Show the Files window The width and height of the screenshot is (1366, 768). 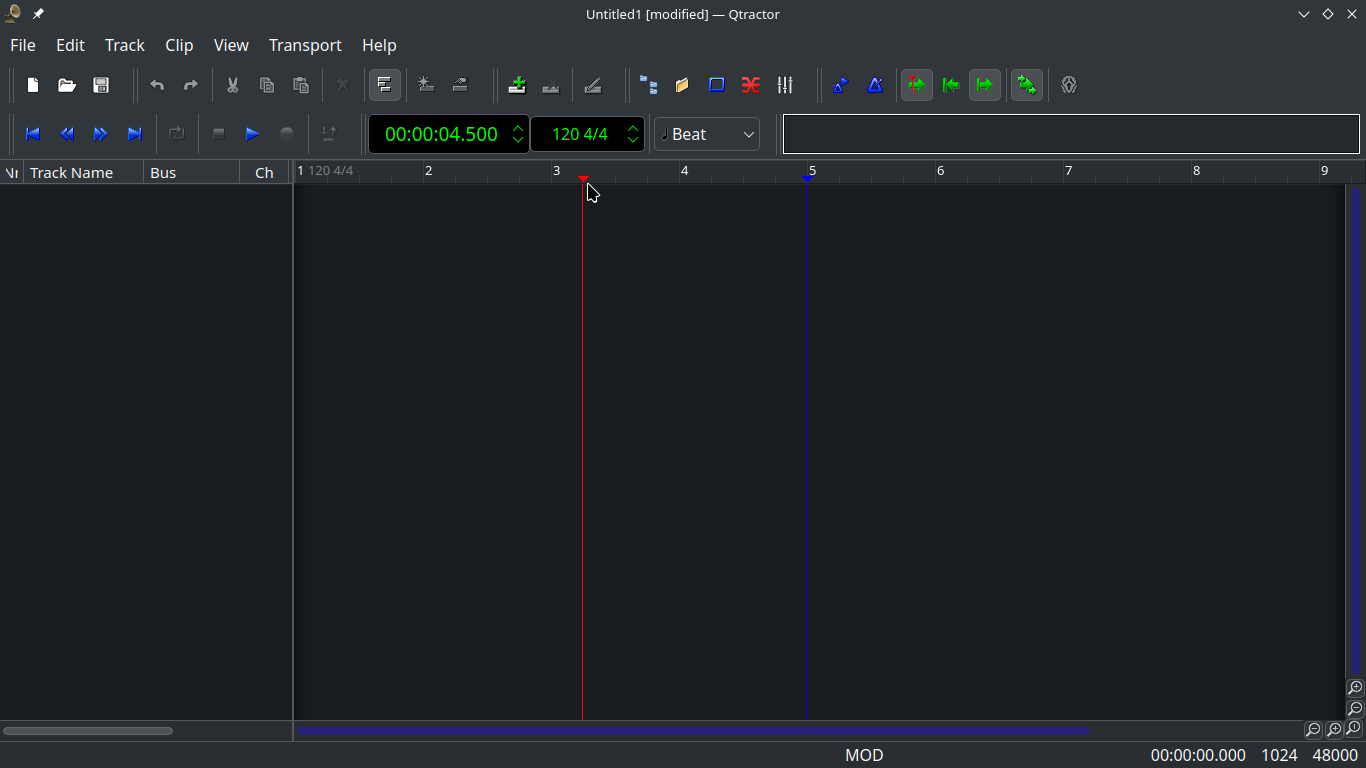click(649, 85)
